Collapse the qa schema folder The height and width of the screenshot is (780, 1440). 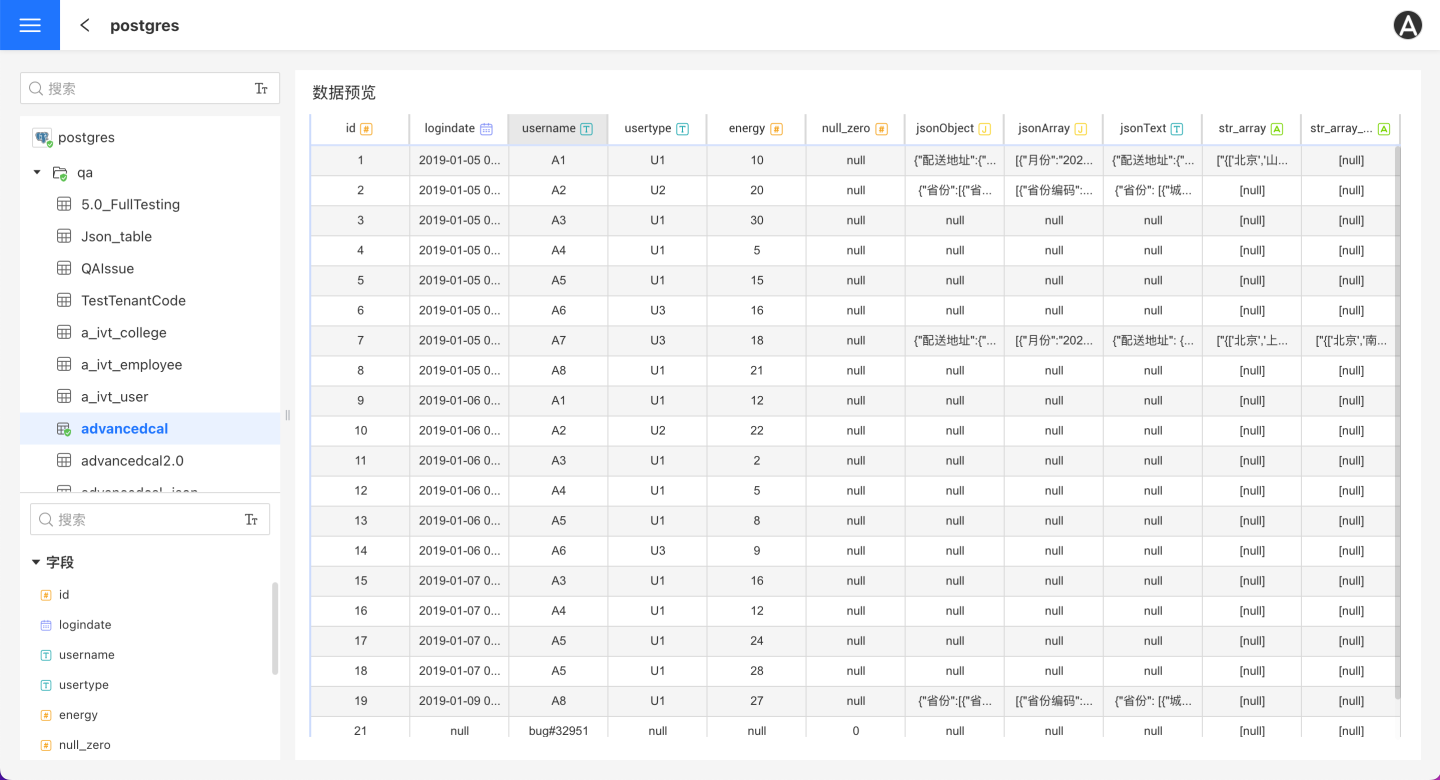pyautogui.click(x=37, y=172)
